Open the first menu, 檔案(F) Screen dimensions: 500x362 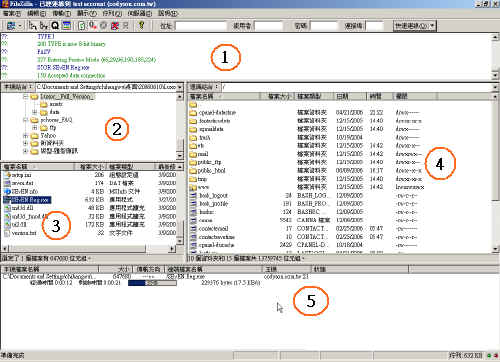pyautogui.click(x=12, y=13)
